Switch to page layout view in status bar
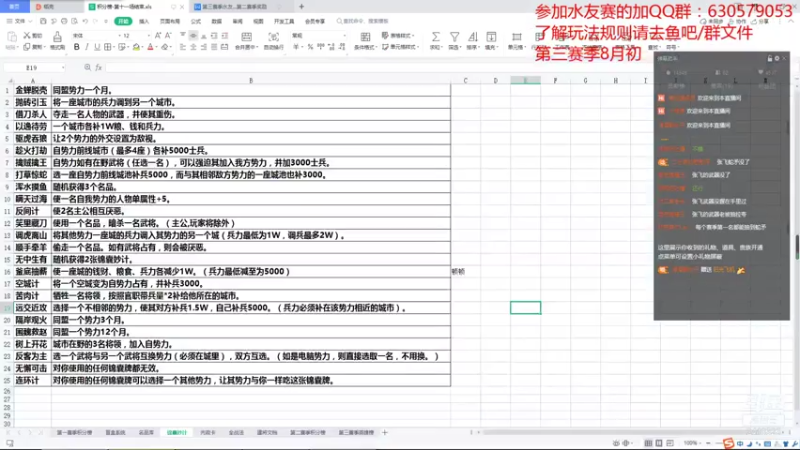Screen dimensions: 800x450 coord(659,443)
